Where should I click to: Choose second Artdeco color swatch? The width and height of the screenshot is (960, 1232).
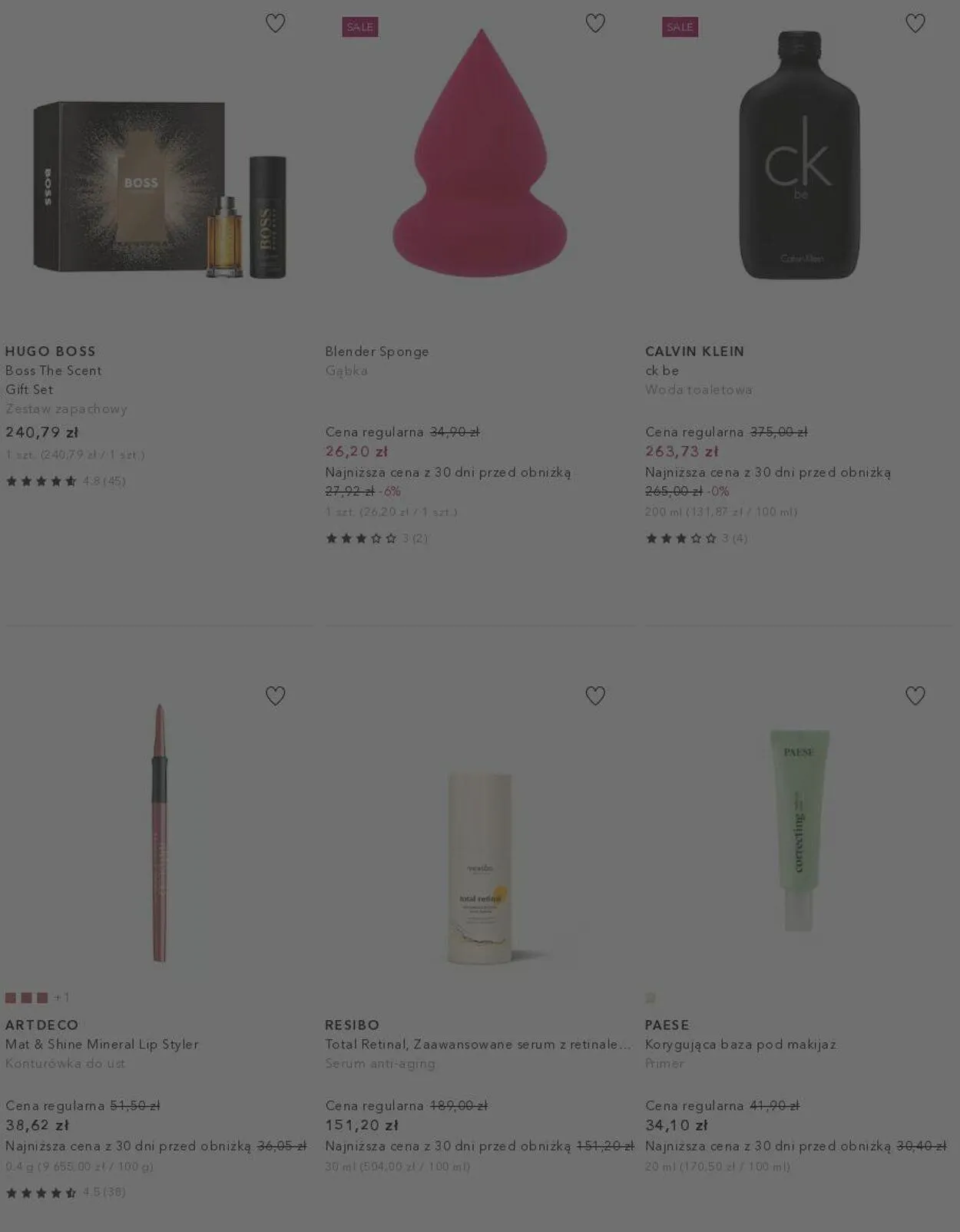tap(26, 998)
